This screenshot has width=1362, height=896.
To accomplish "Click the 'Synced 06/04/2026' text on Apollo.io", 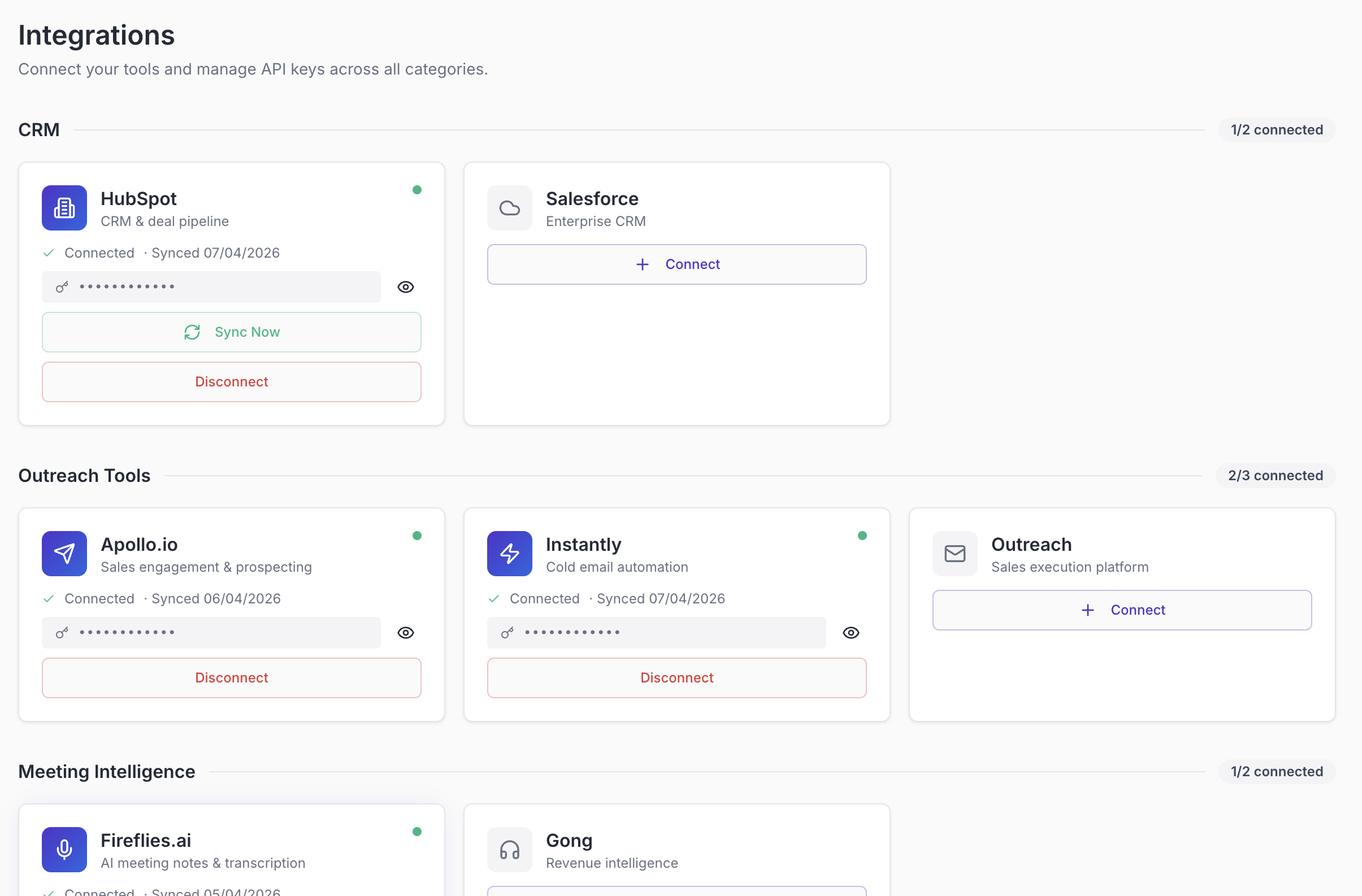I will pyautogui.click(x=216, y=598).
